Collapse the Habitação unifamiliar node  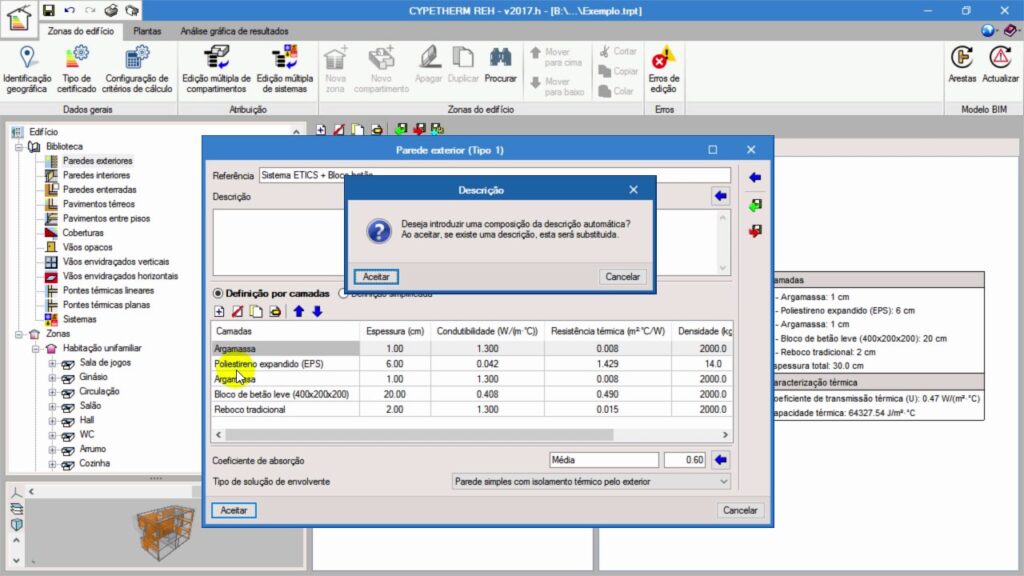point(36,348)
